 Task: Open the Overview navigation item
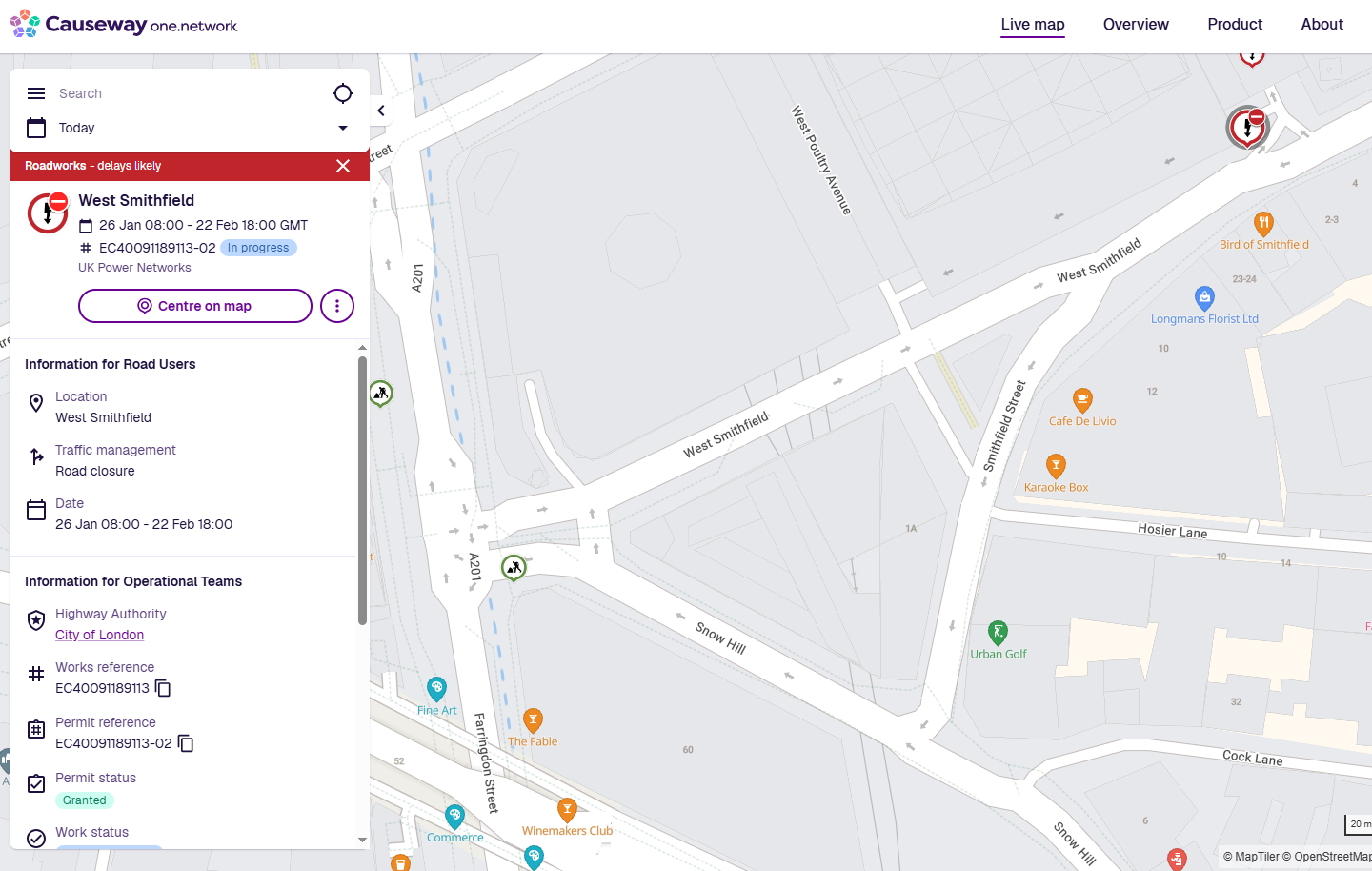[1136, 25]
